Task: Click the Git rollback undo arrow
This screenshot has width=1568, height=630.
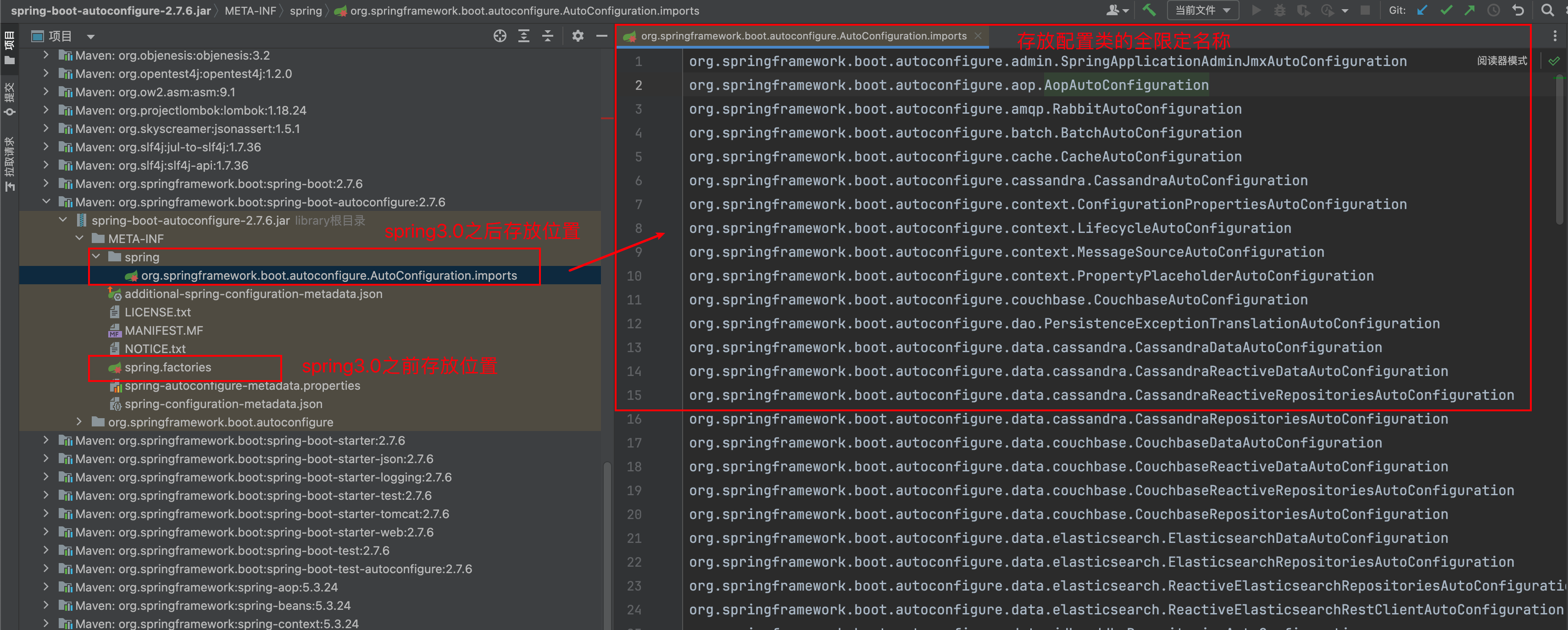Action: pyautogui.click(x=1518, y=11)
